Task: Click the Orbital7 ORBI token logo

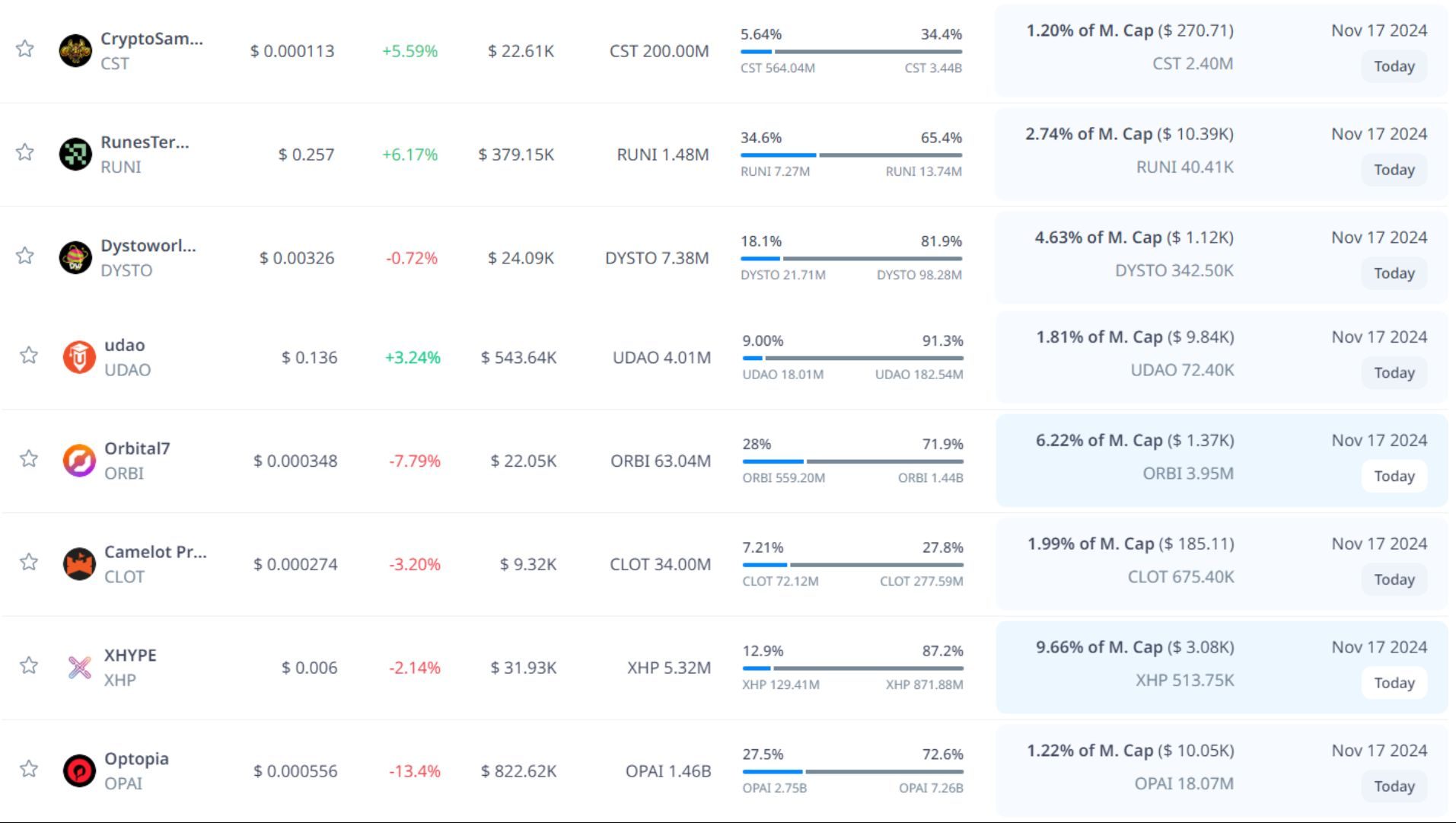Action: click(x=79, y=461)
